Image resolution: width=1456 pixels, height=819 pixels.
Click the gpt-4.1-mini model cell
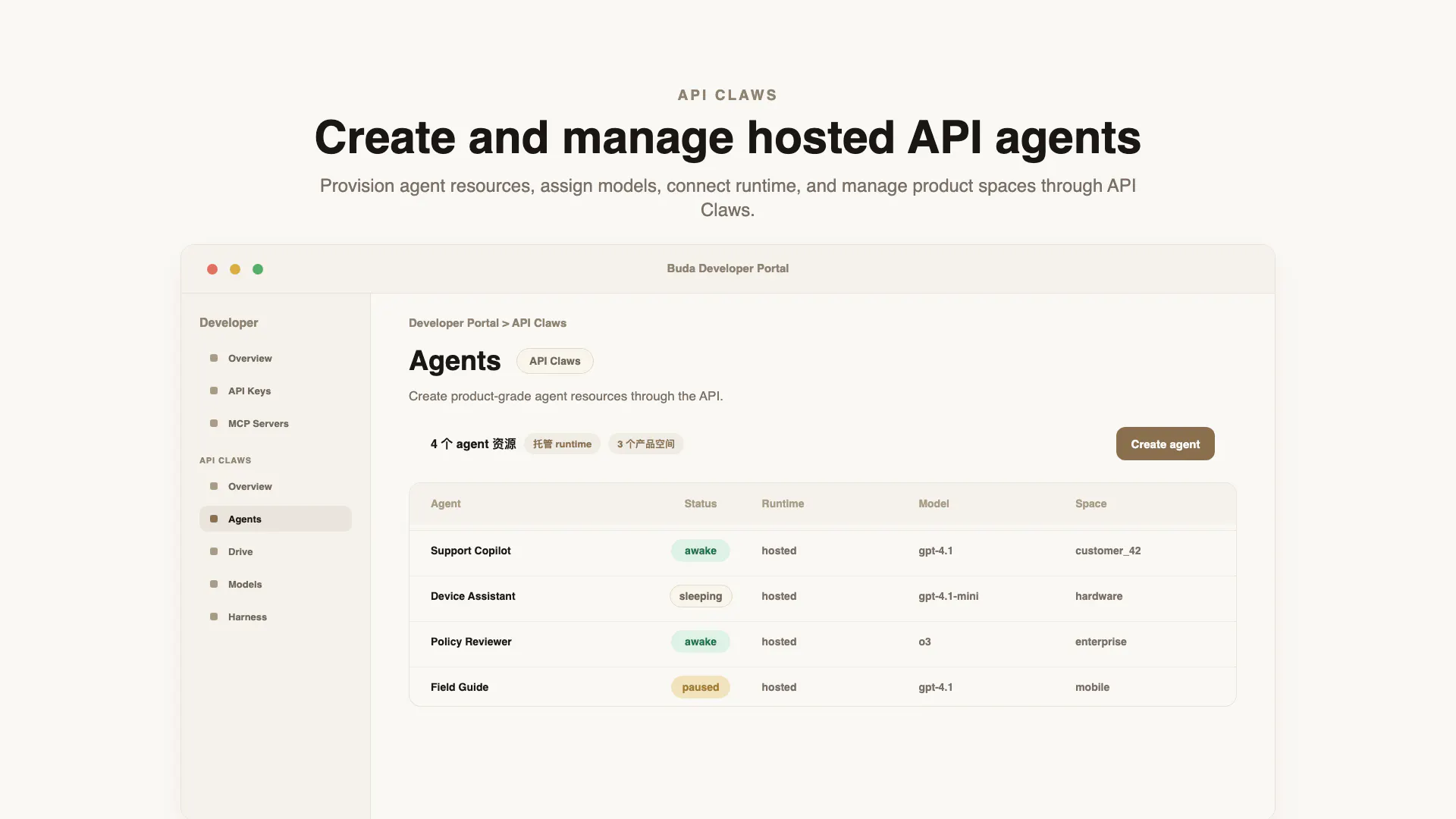click(x=948, y=596)
